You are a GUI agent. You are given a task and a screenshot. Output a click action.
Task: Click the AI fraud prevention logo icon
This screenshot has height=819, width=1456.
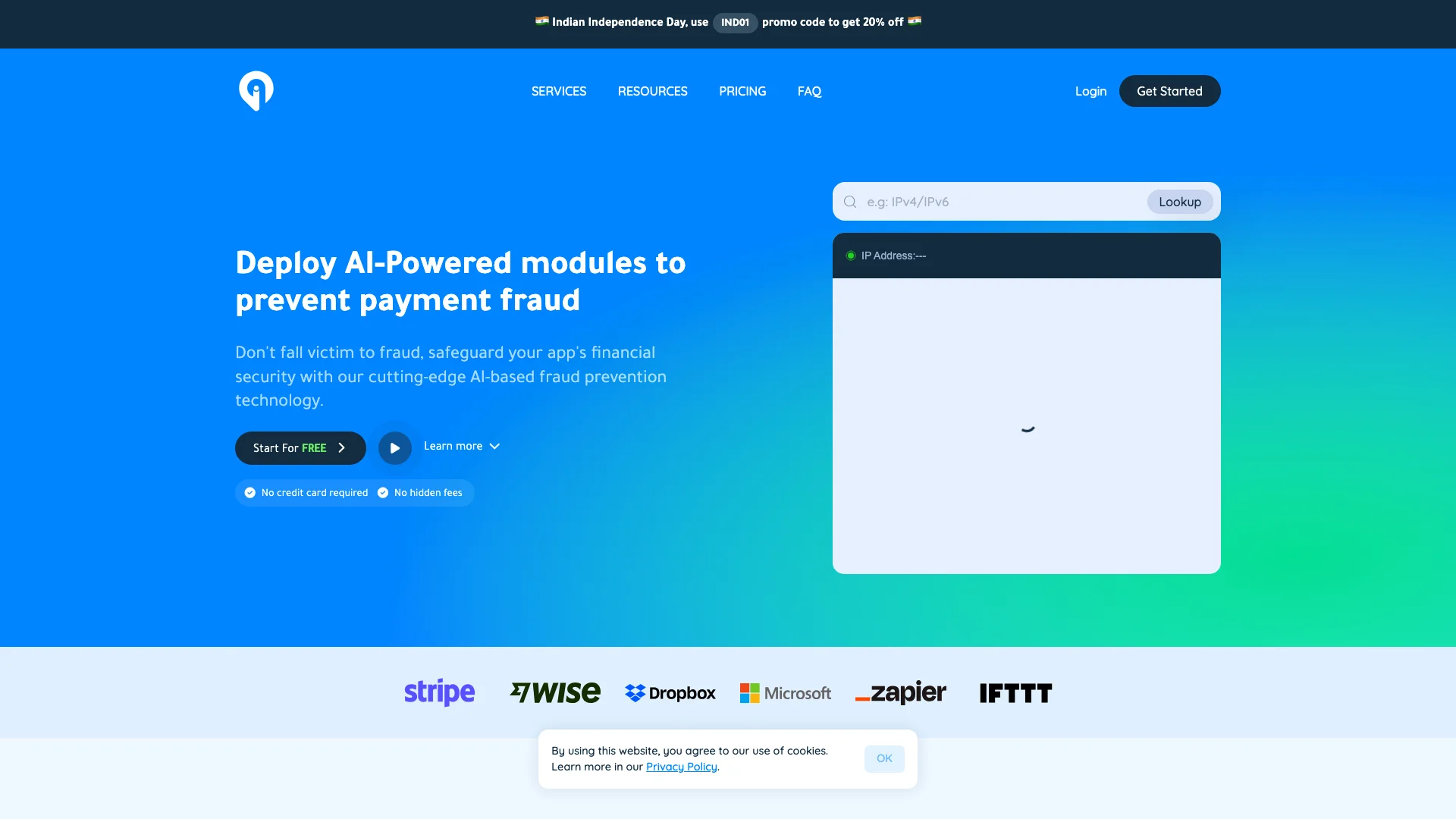(x=256, y=90)
